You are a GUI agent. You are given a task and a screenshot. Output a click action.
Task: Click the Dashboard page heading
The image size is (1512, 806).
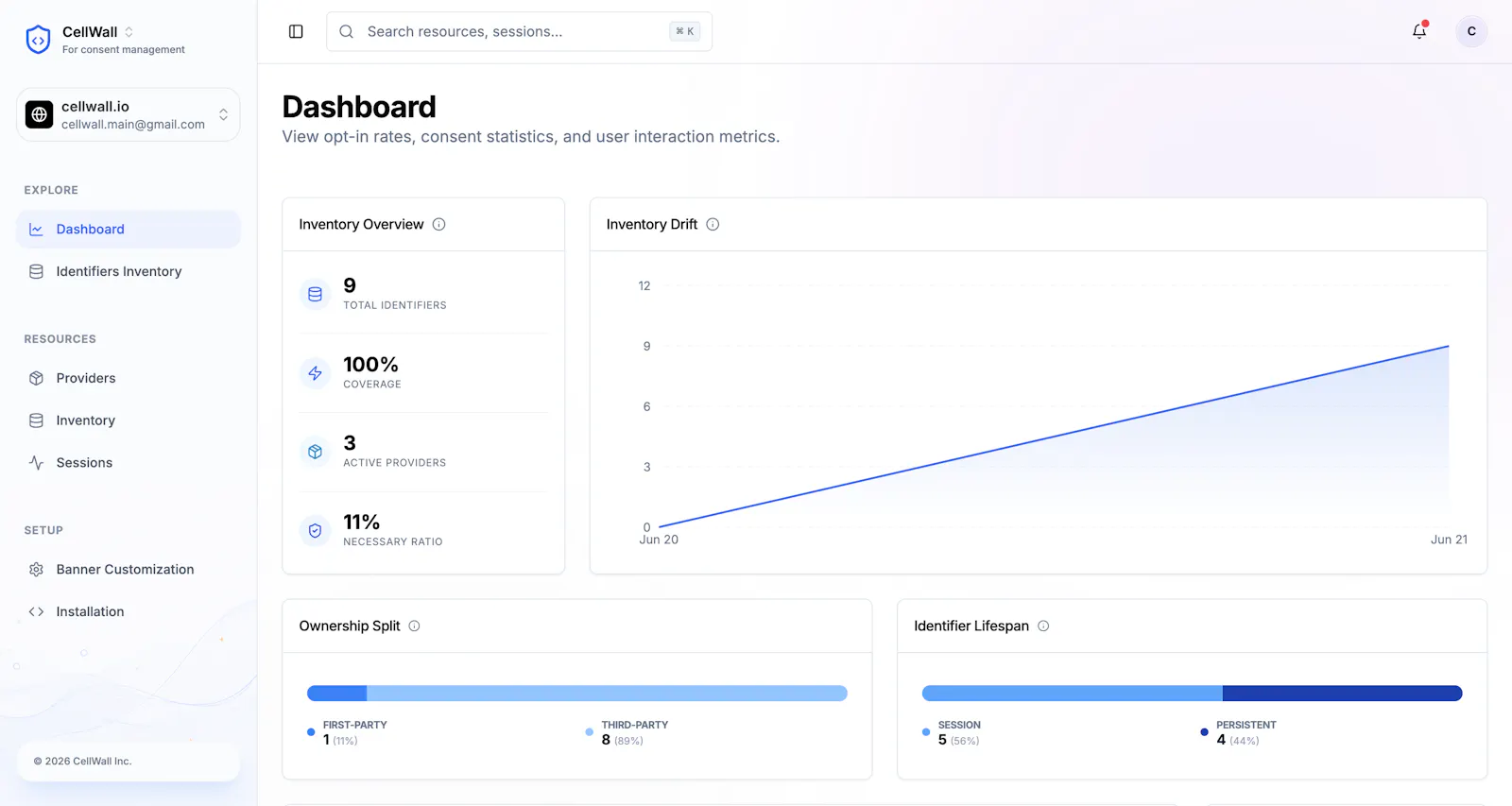click(359, 107)
